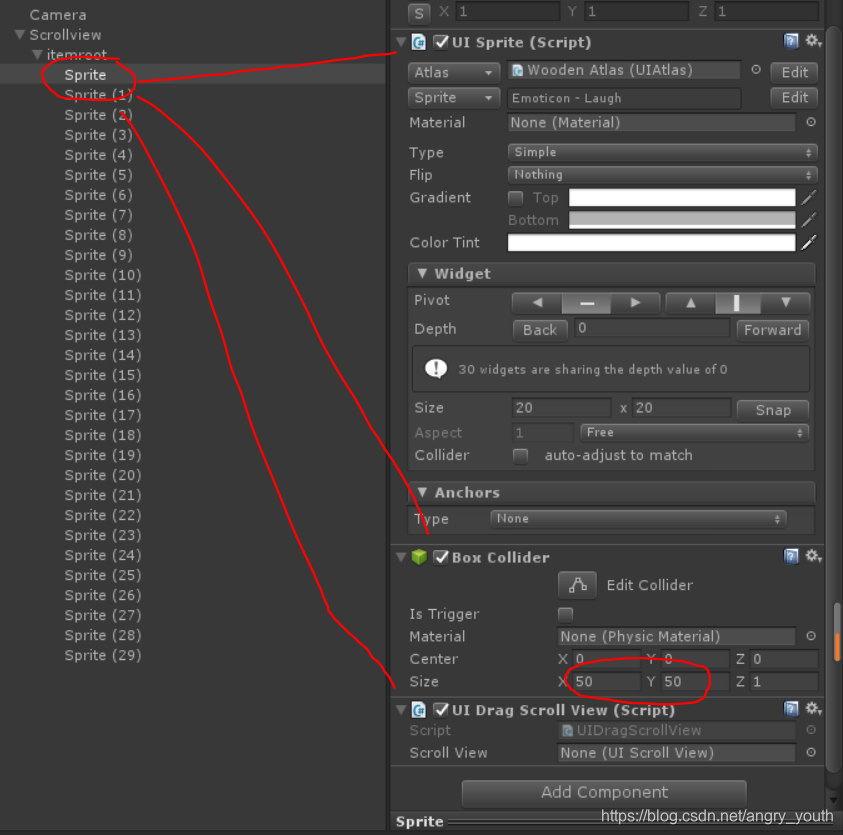Screen dimensions: 843x835
Task: Collapse the UI Sprite component foldout
Action: tap(401, 42)
